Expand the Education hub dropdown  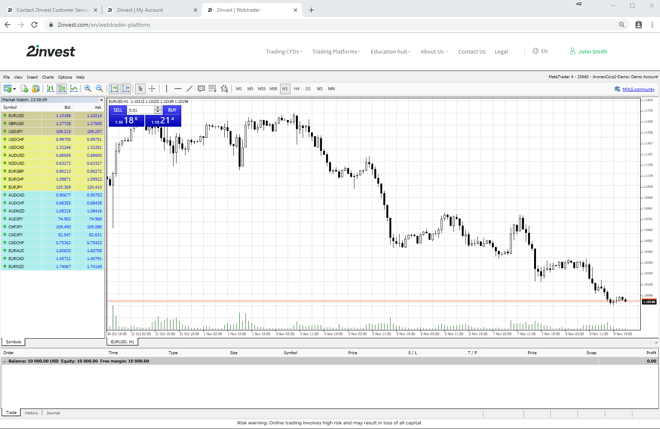(x=390, y=51)
